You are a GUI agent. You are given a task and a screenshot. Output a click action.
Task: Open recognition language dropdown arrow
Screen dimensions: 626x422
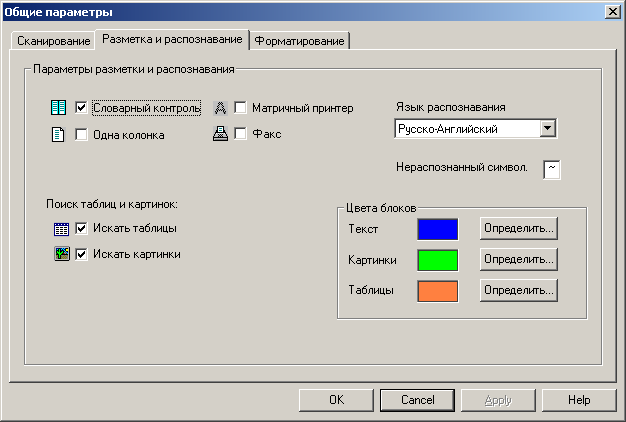coord(548,129)
